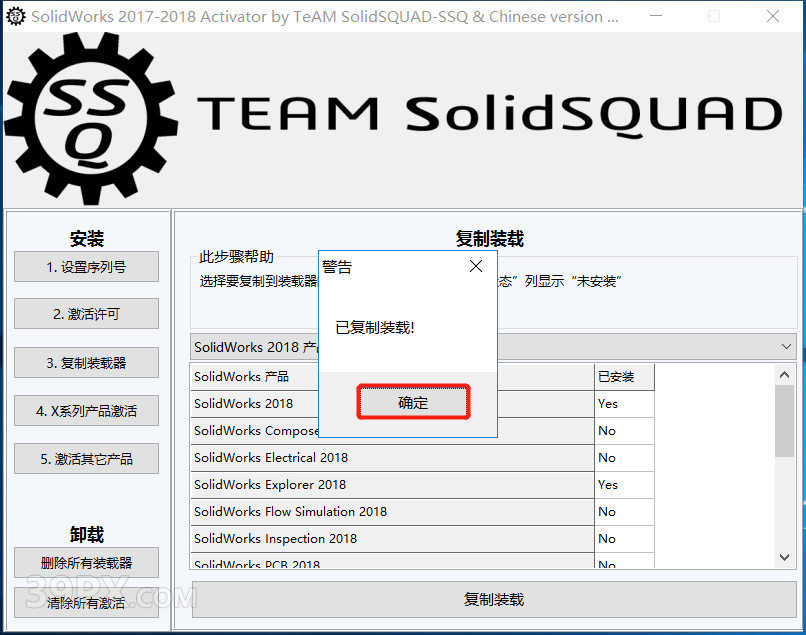Choose 4. X系列产品激活 step
Image resolution: width=806 pixels, height=635 pixels.
86,411
